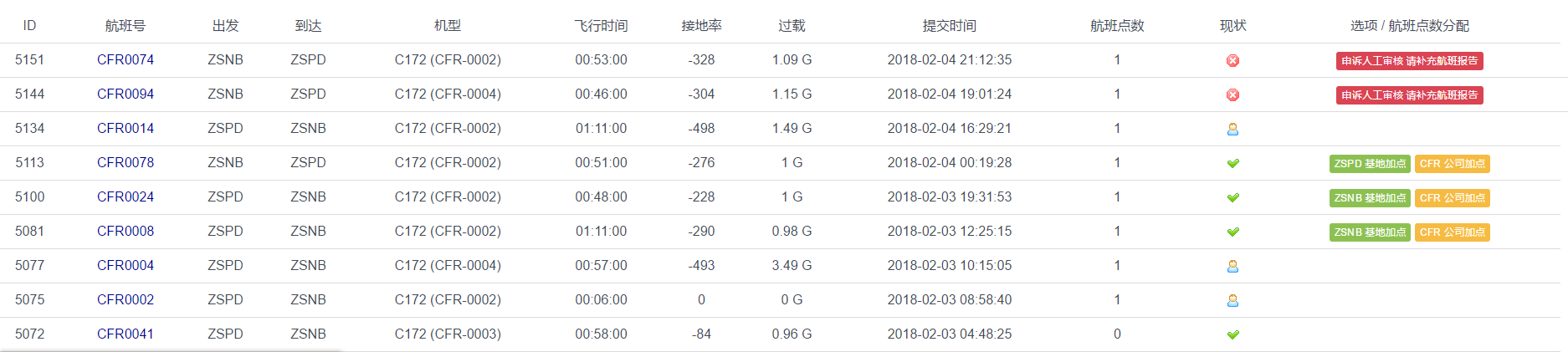
Task: Click ID cell 5077
Action: point(29,265)
